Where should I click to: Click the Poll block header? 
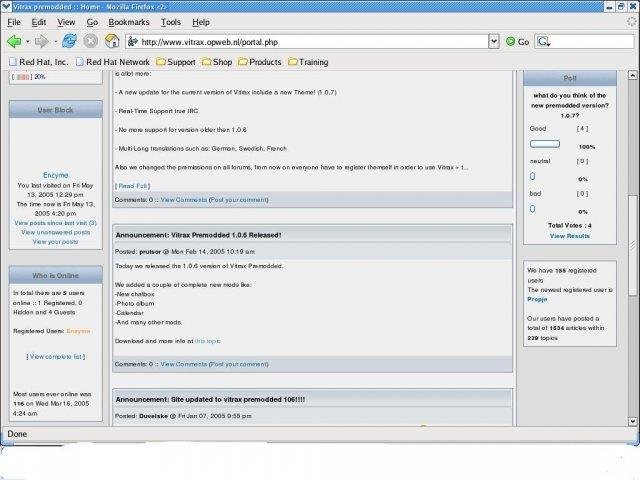pos(570,78)
